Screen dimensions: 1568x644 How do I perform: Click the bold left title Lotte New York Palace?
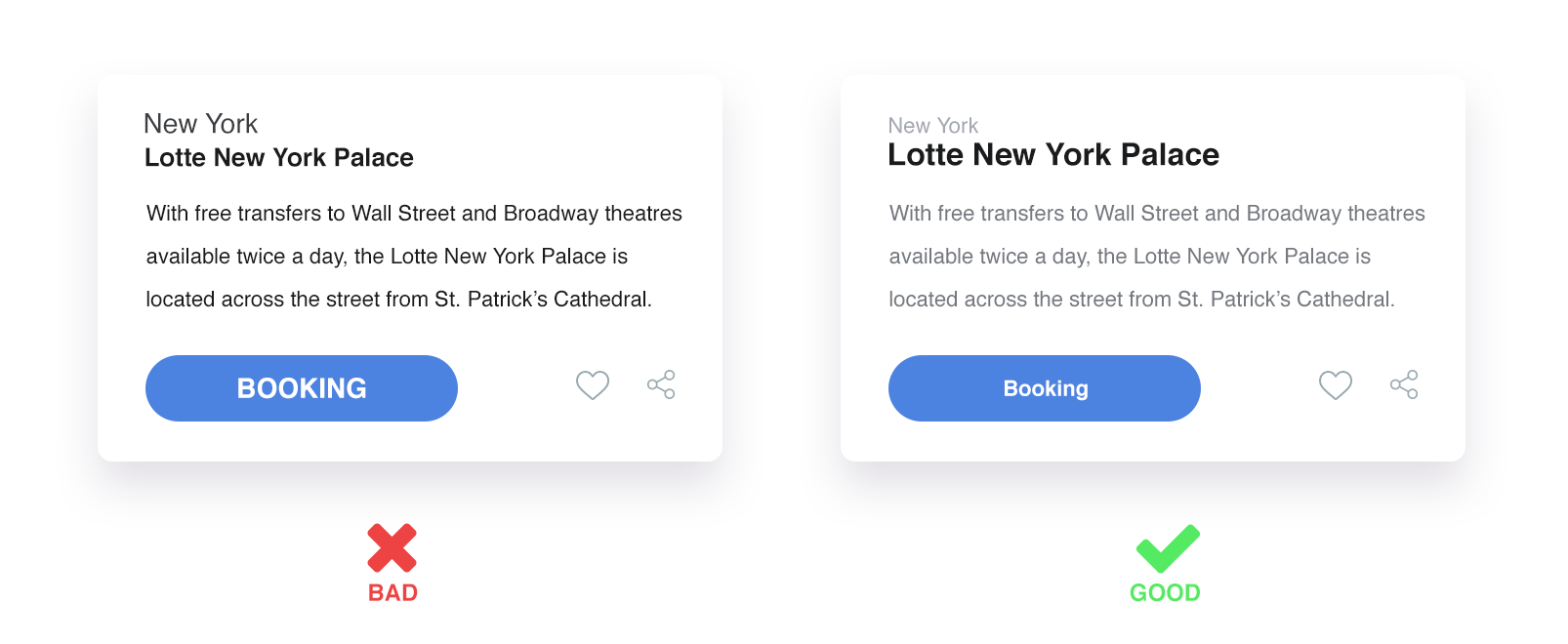[279, 158]
